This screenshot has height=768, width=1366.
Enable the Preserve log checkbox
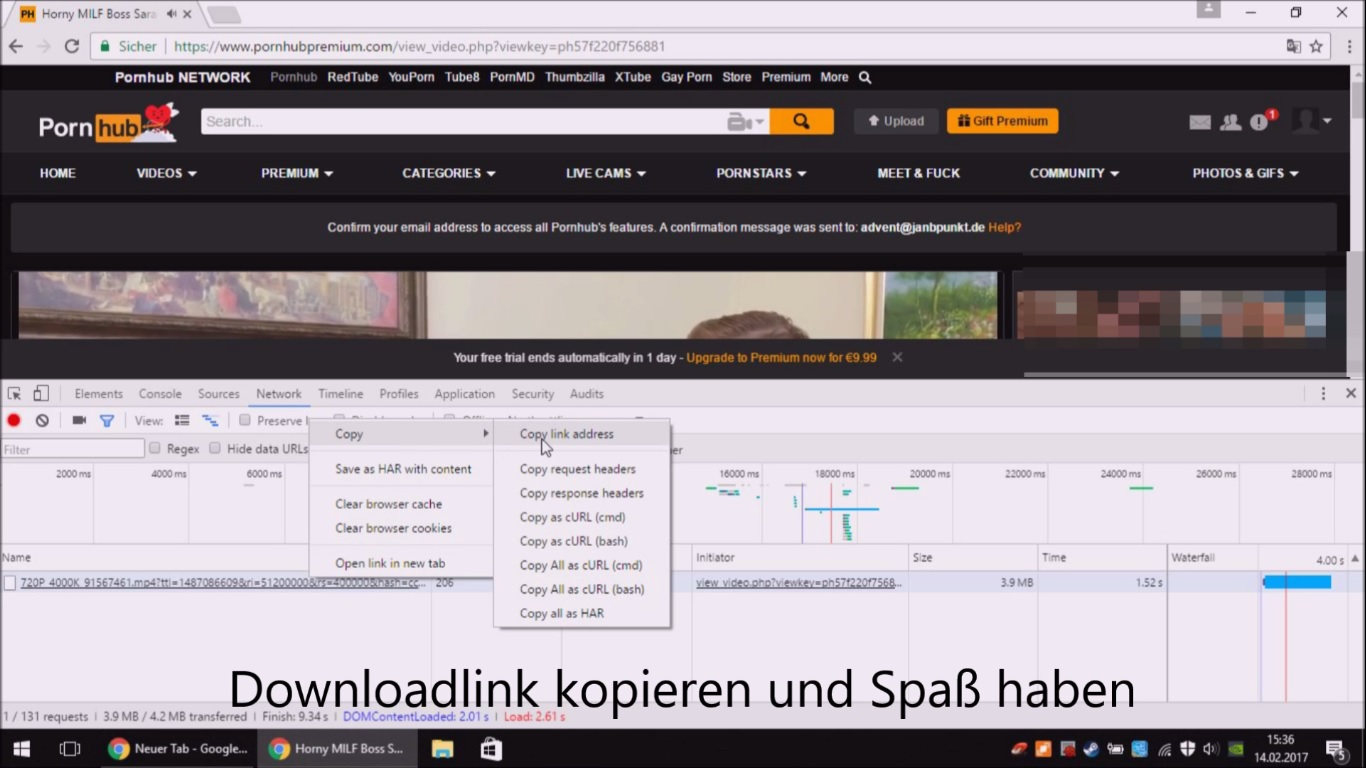click(244, 421)
